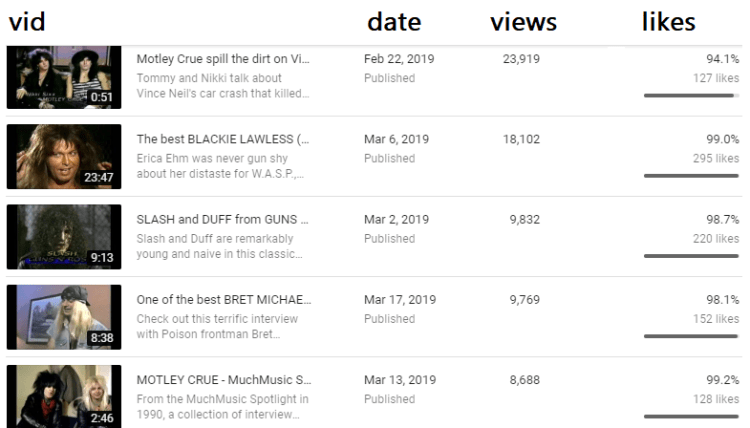This screenshot has height=428, width=750.
Task: Click the likes column header
Action: pyautogui.click(x=668, y=22)
